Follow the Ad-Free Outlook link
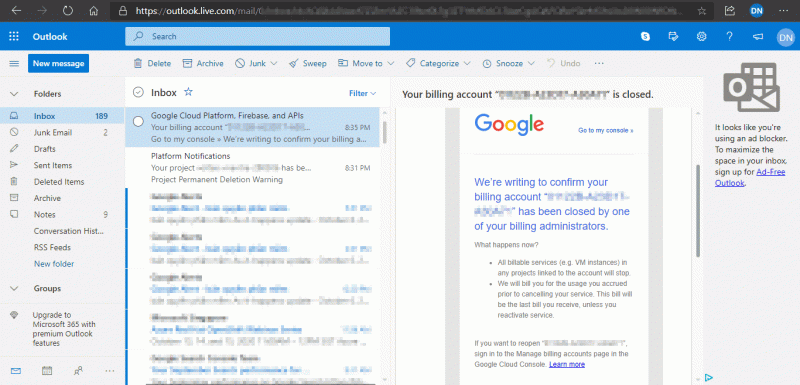 point(749,177)
